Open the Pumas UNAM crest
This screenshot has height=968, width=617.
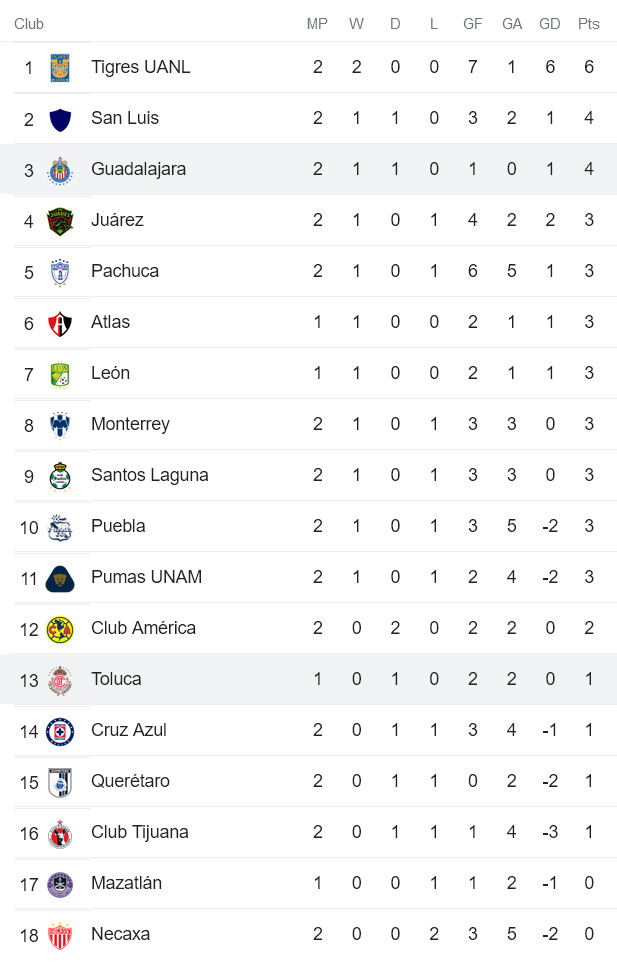[x=60, y=577]
